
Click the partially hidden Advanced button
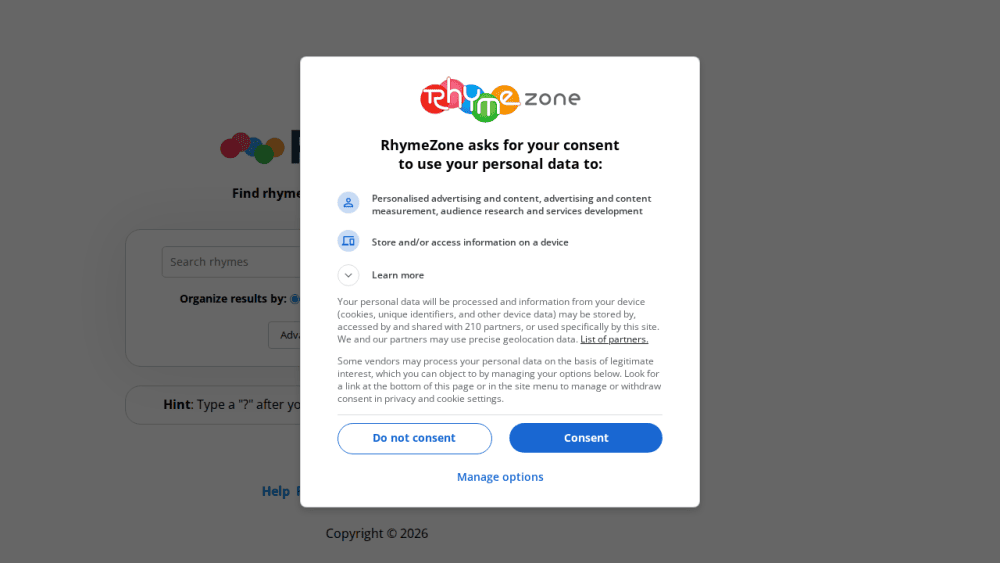pos(284,335)
